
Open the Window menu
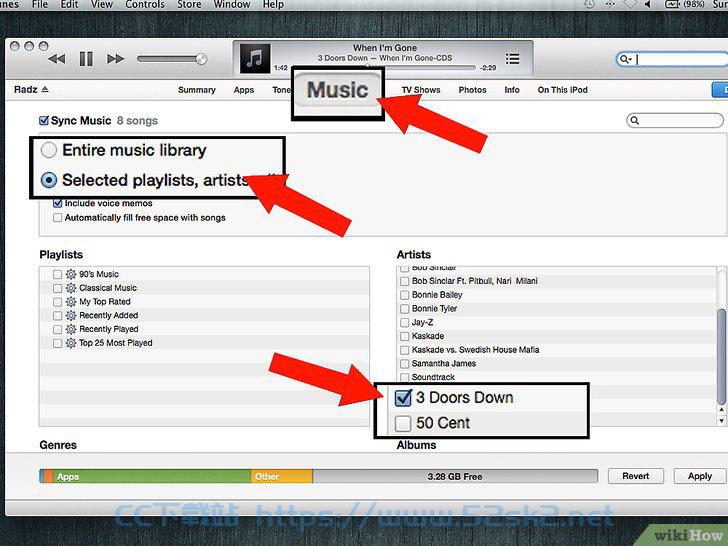tap(232, 5)
